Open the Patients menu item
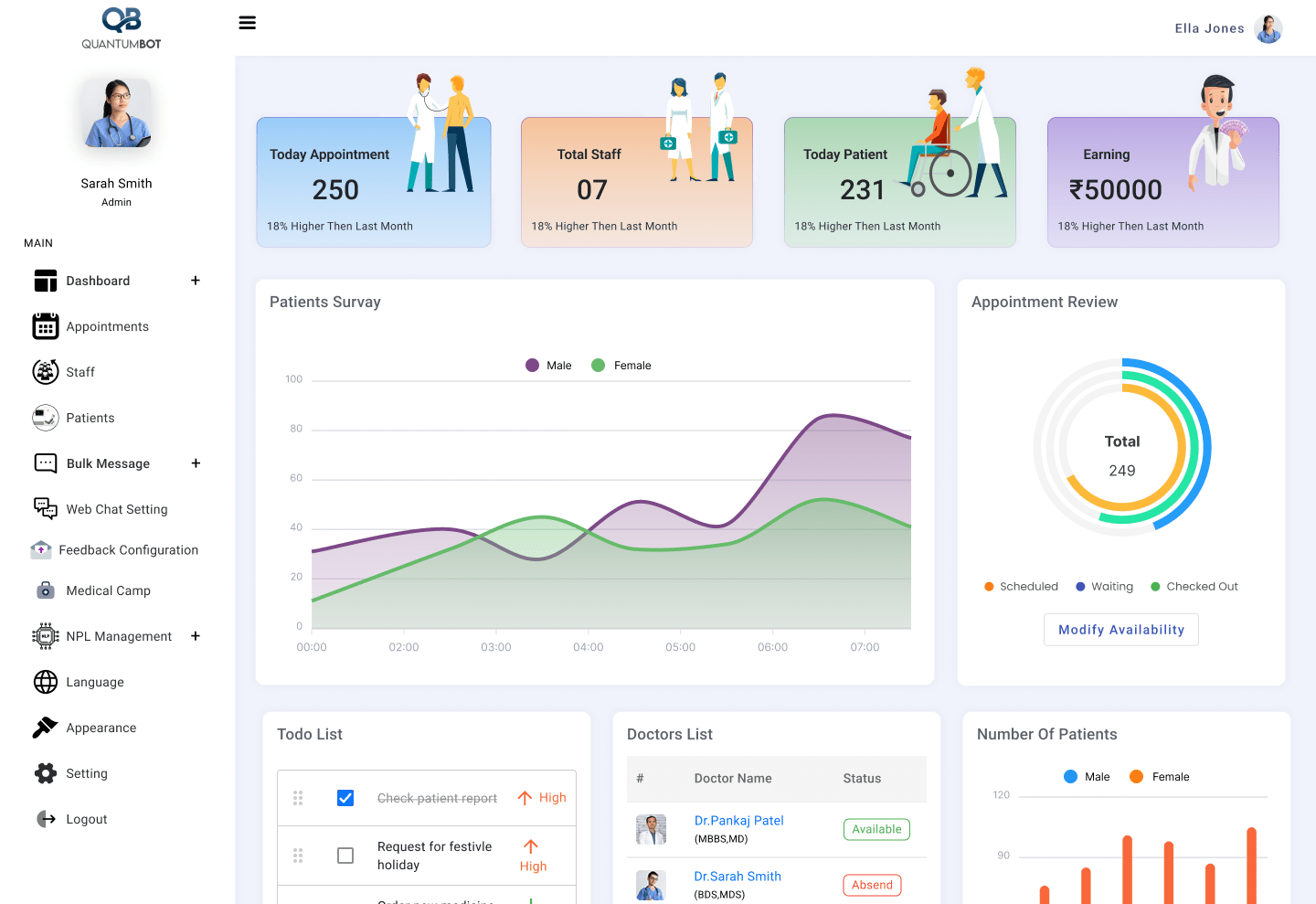This screenshot has width=1316, height=904. [x=90, y=418]
